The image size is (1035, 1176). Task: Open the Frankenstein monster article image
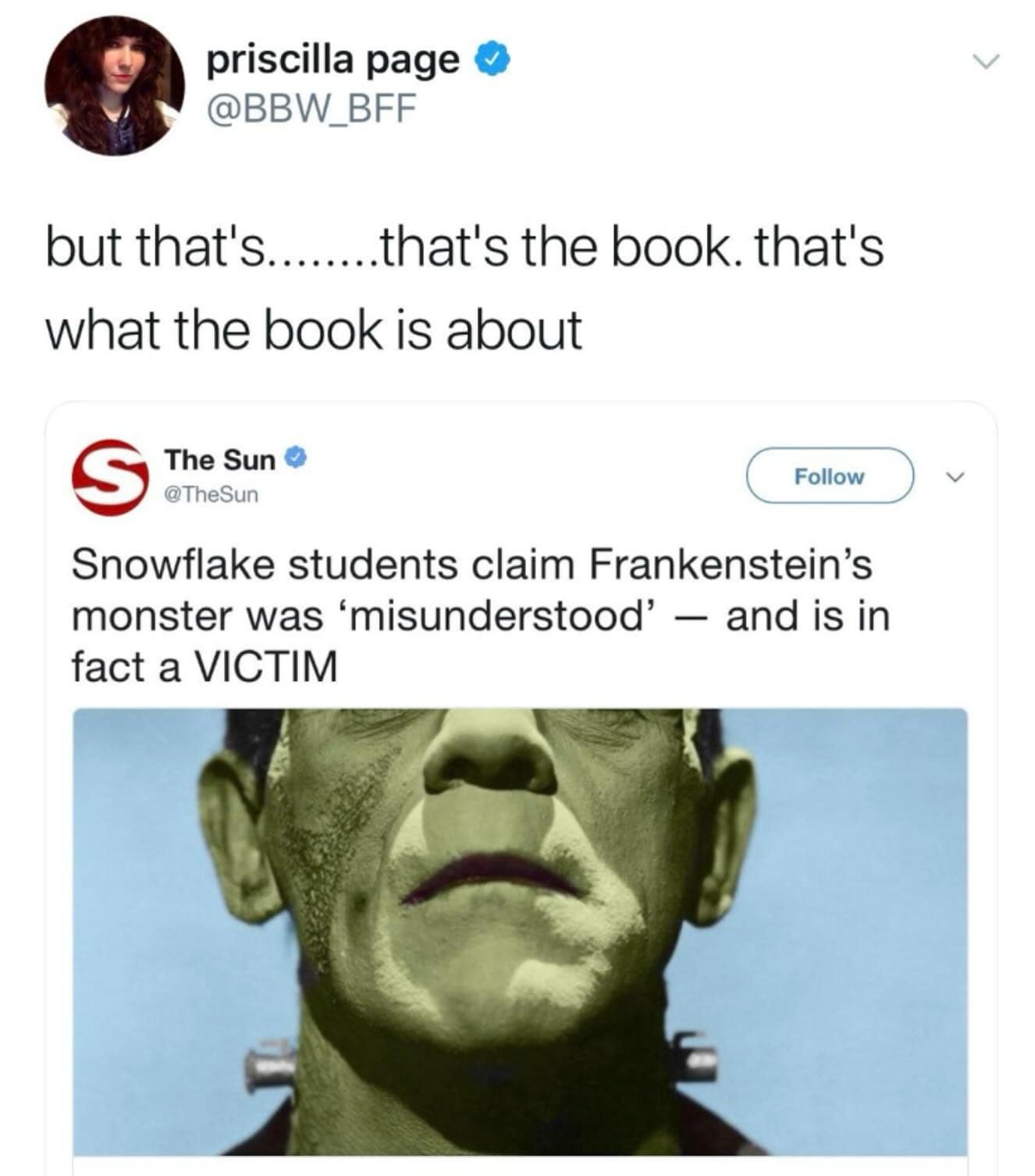(x=520, y=932)
